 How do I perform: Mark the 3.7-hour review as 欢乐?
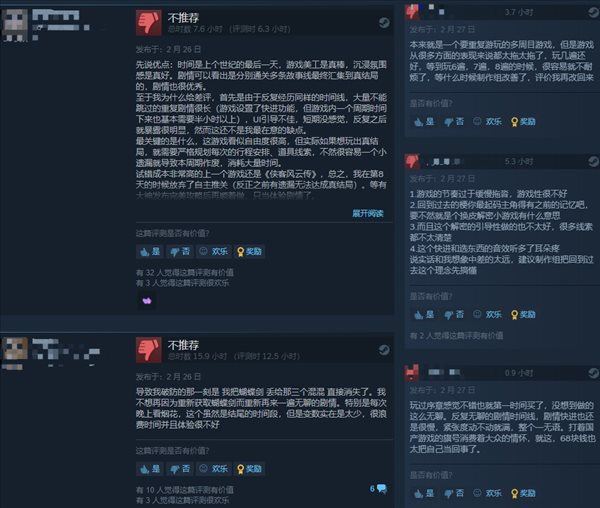coord(488,122)
